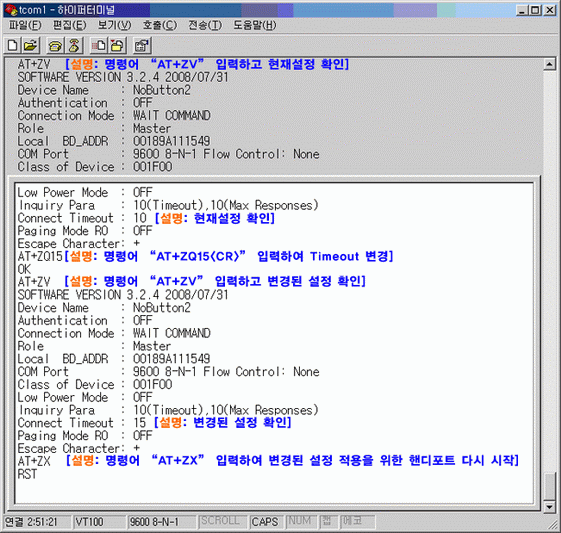Click the Properties toolbar icon
The width and height of the screenshot is (561, 533).
[x=142, y=45]
